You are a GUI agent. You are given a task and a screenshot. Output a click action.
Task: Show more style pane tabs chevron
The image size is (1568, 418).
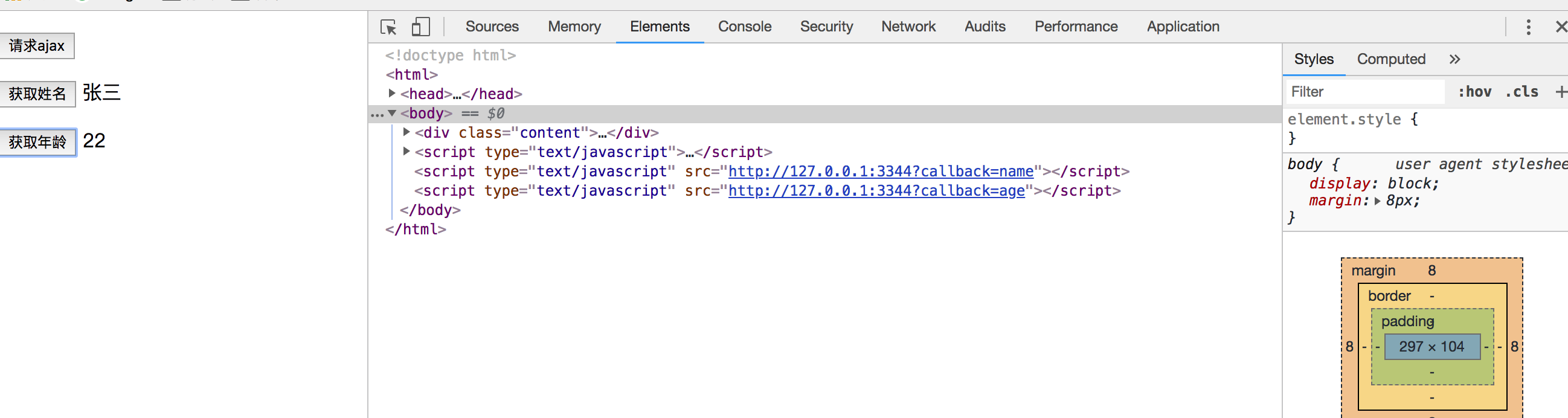(1454, 59)
